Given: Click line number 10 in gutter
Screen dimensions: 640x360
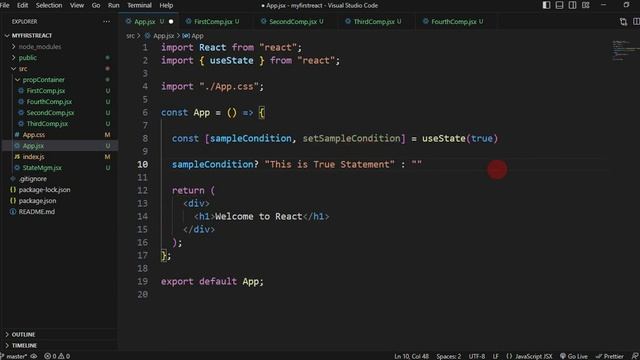Looking at the screenshot, I should [142, 164].
